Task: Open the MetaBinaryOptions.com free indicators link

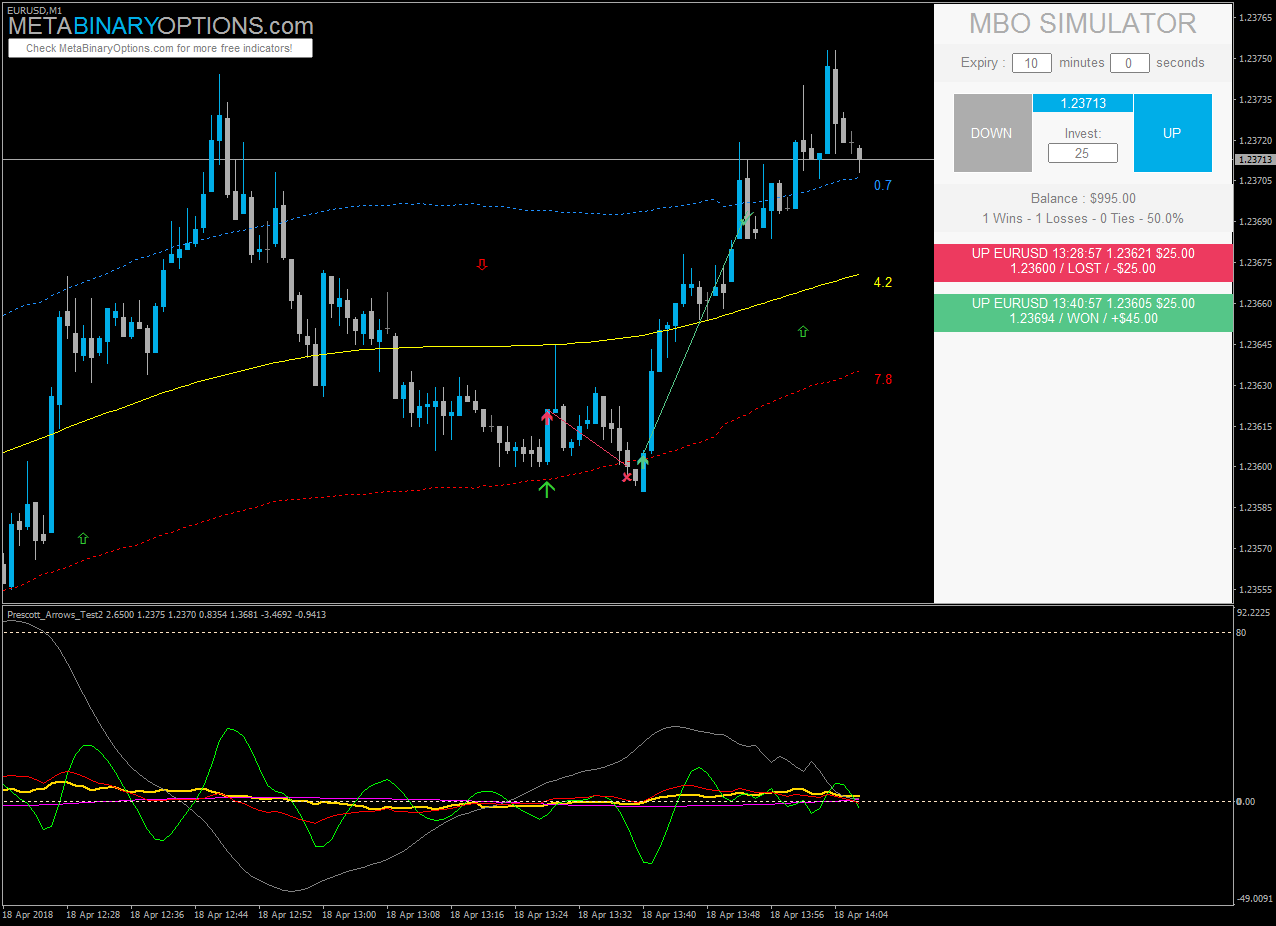Action: (x=160, y=48)
